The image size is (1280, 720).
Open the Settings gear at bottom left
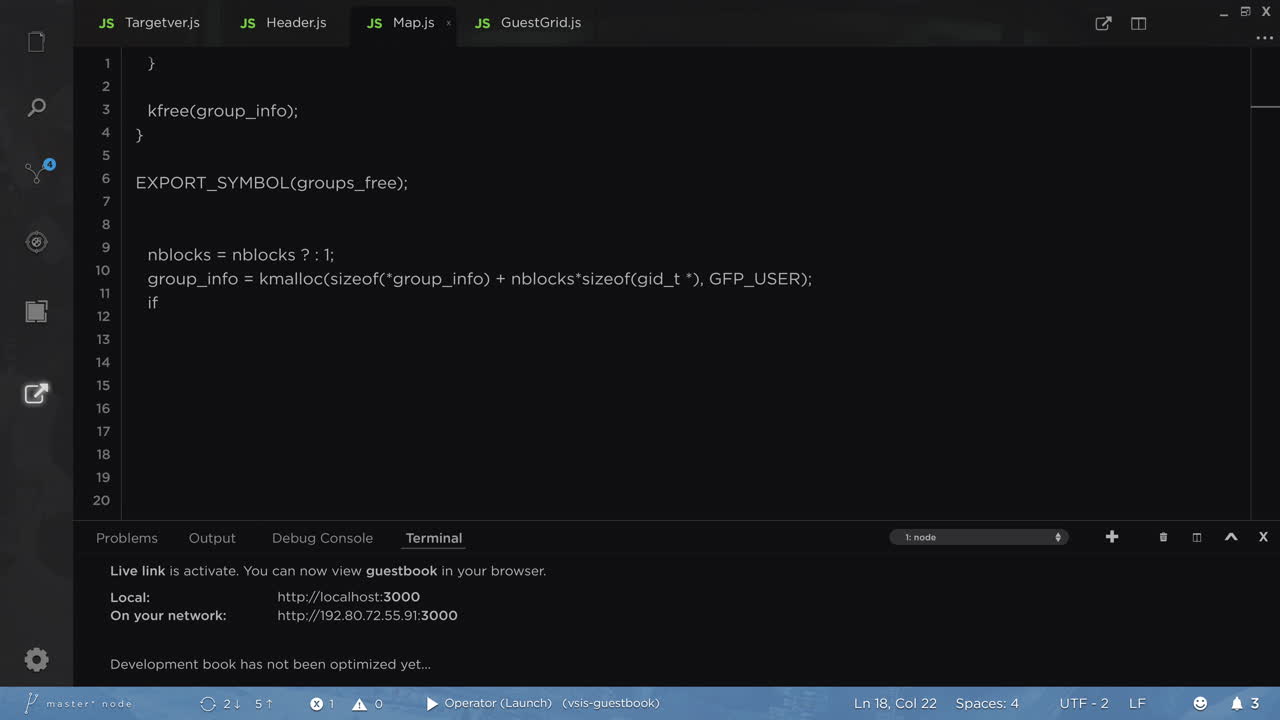coord(36,659)
